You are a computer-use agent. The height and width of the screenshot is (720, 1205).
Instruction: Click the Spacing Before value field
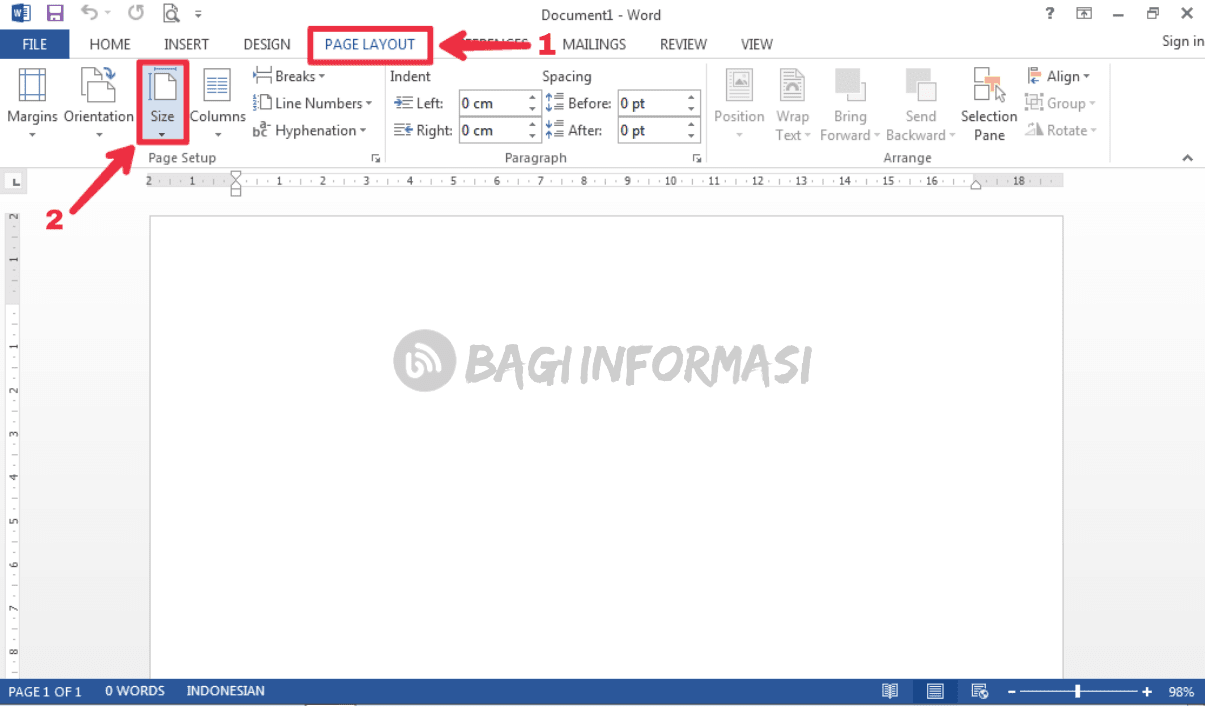650,103
